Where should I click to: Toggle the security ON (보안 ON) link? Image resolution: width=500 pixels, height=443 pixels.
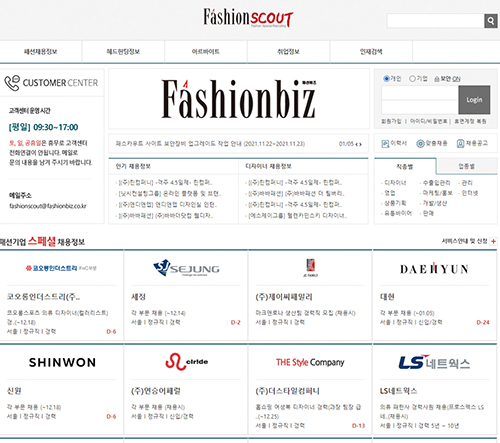[x=450, y=79]
